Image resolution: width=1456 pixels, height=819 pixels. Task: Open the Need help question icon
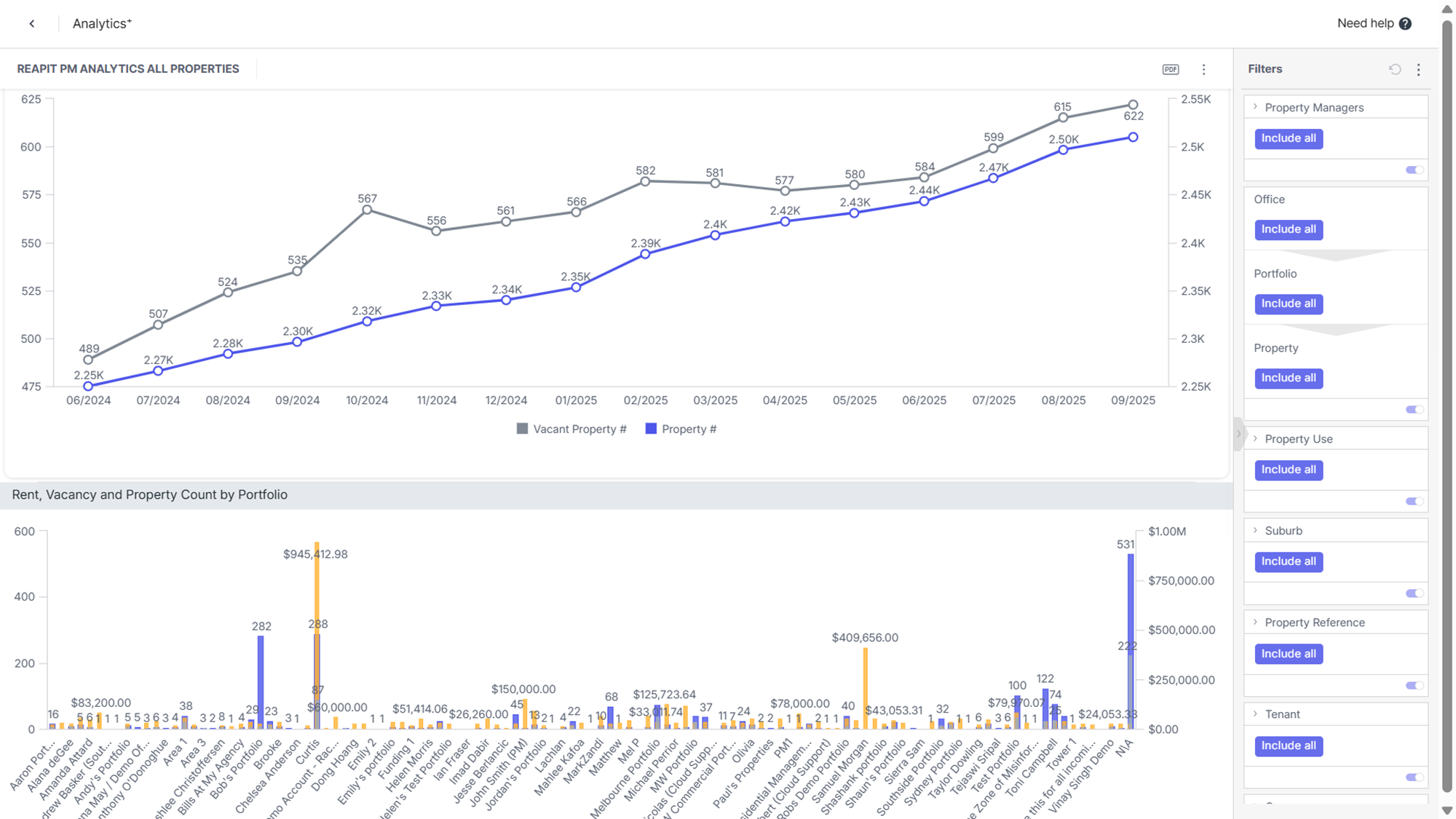[x=1405, y=23]
